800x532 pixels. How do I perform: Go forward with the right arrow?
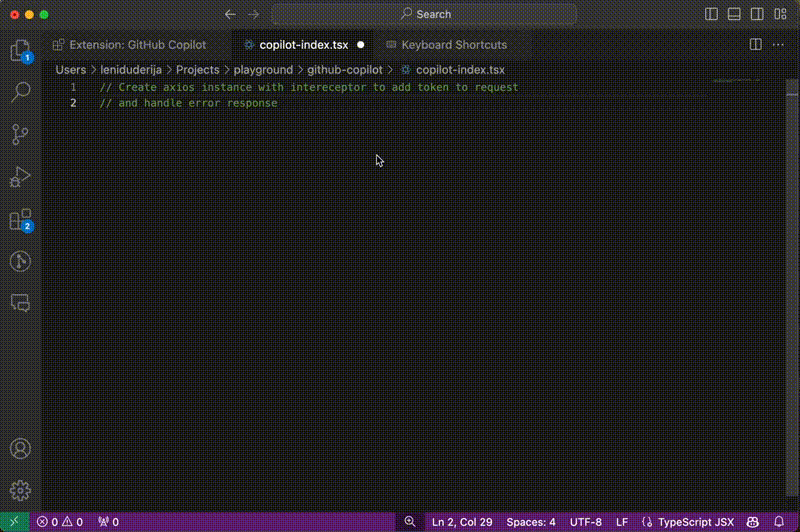click(253, 14)
